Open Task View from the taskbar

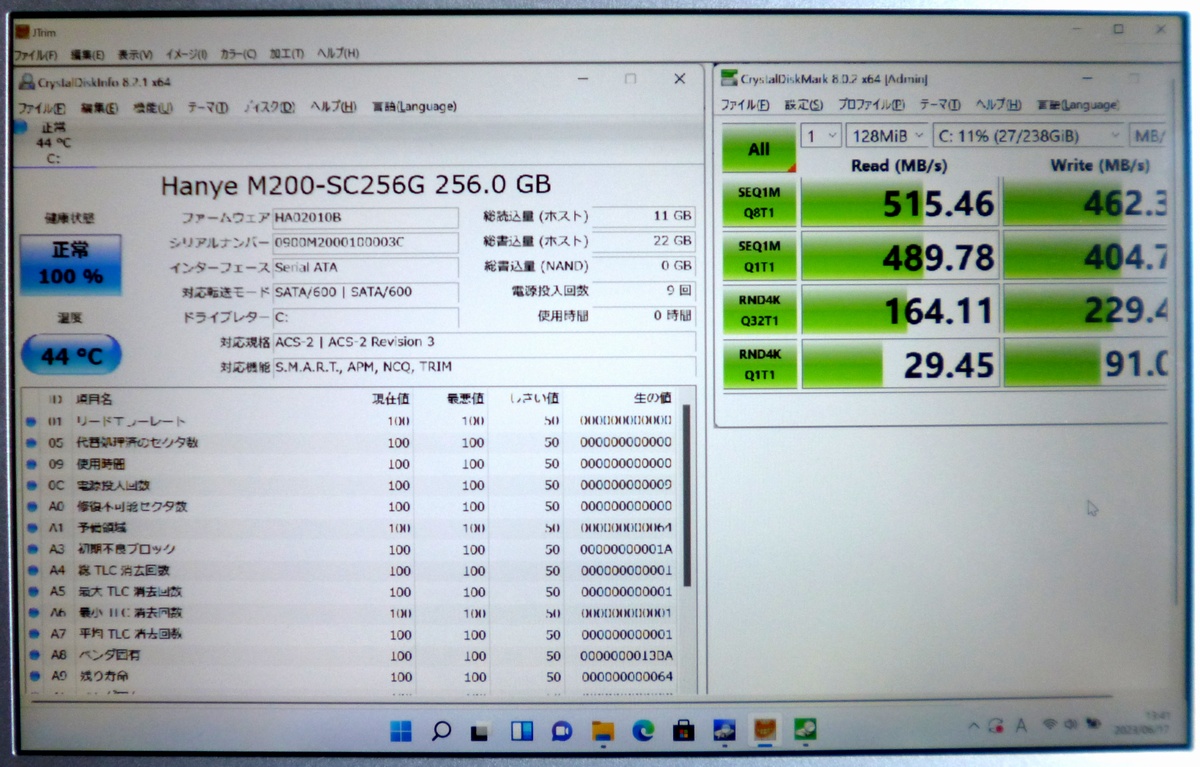[x=481, y=731]
